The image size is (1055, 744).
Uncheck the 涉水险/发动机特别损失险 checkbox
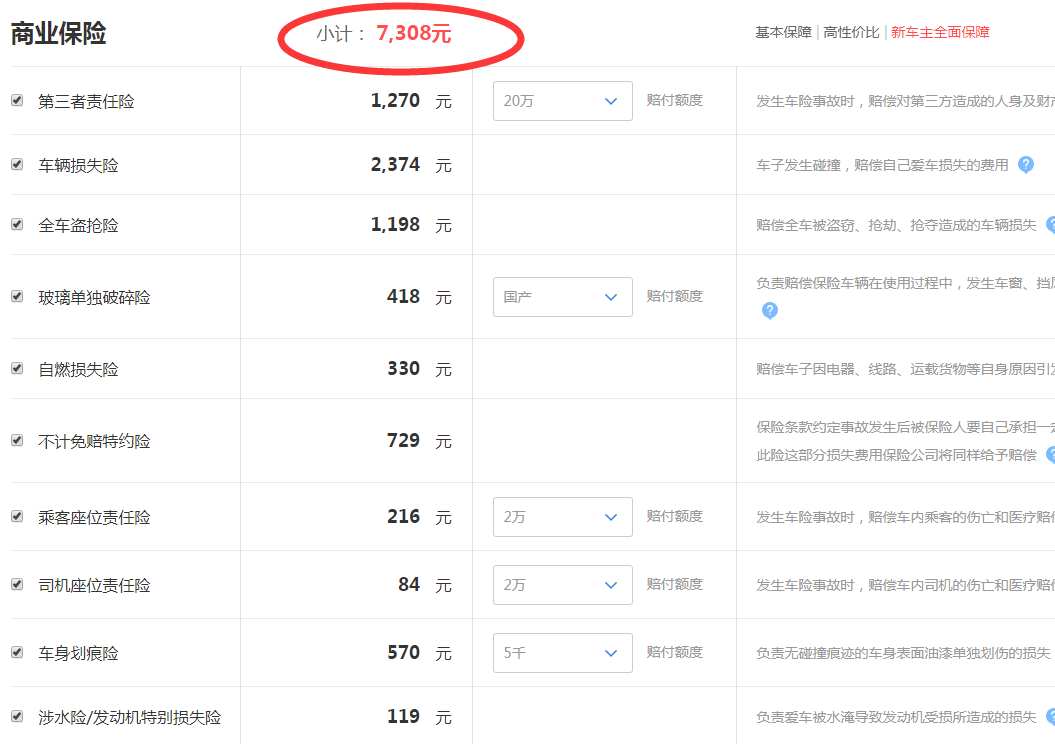17,716
